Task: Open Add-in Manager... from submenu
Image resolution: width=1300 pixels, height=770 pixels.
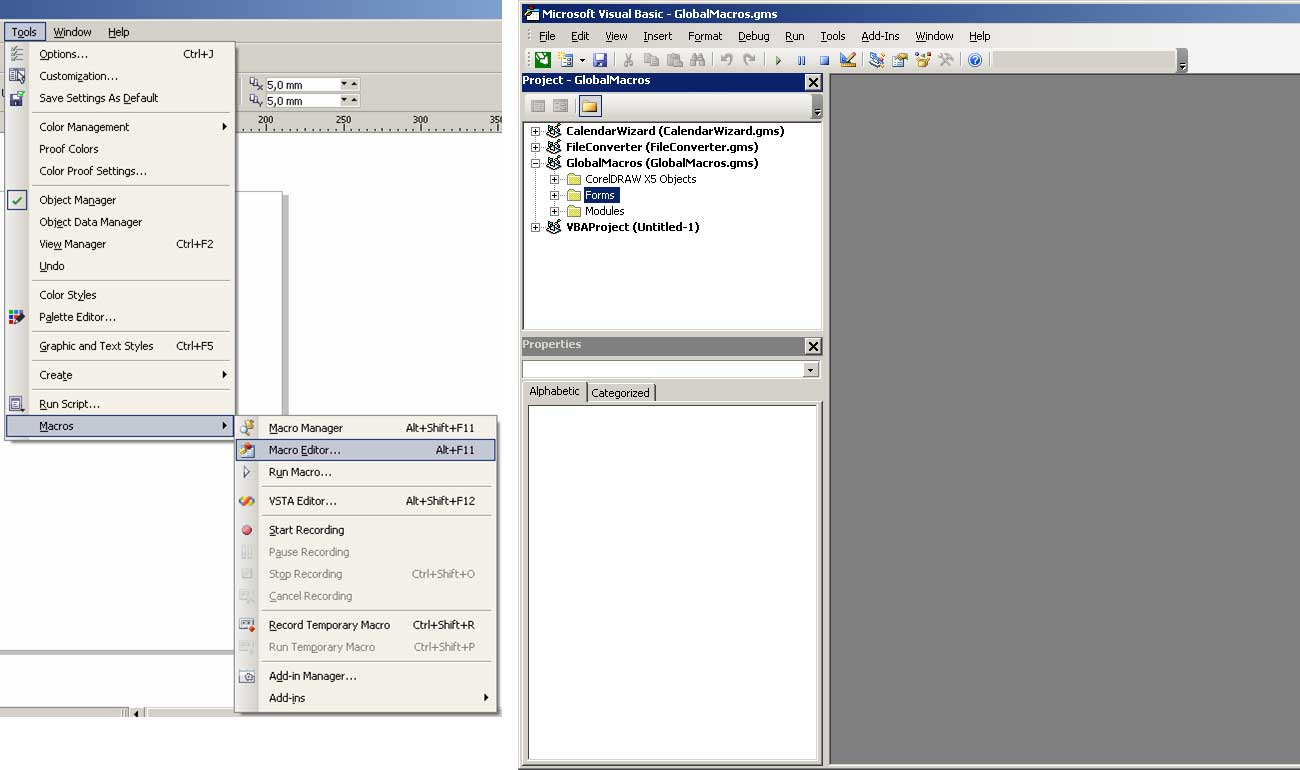Action: point(365,676)
